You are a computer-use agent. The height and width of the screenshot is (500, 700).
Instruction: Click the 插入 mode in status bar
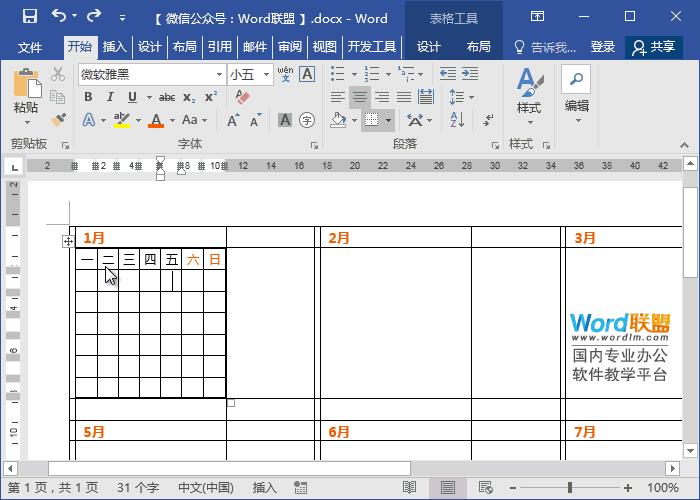click(x=264, y=487)
